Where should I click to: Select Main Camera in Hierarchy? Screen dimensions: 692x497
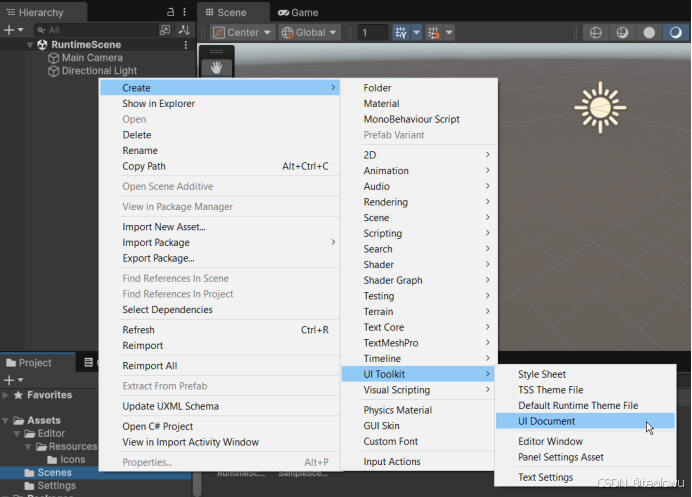[92, 58]
